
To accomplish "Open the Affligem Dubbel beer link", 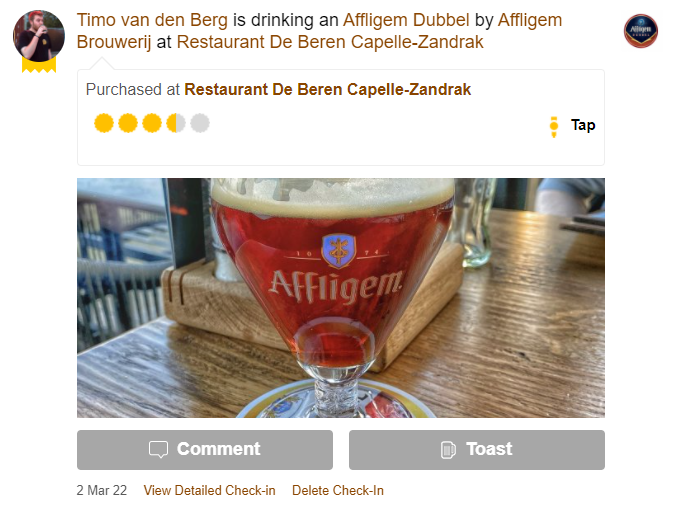I will coord(406,20).
